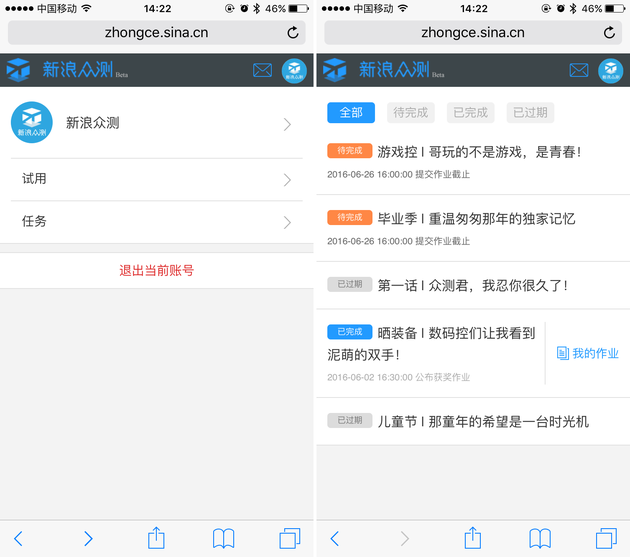This screenshot has height=557, width=630.
Task: Open task 儿童节 | 那童年的希望是一台时光机
Action: click(483, 421)
